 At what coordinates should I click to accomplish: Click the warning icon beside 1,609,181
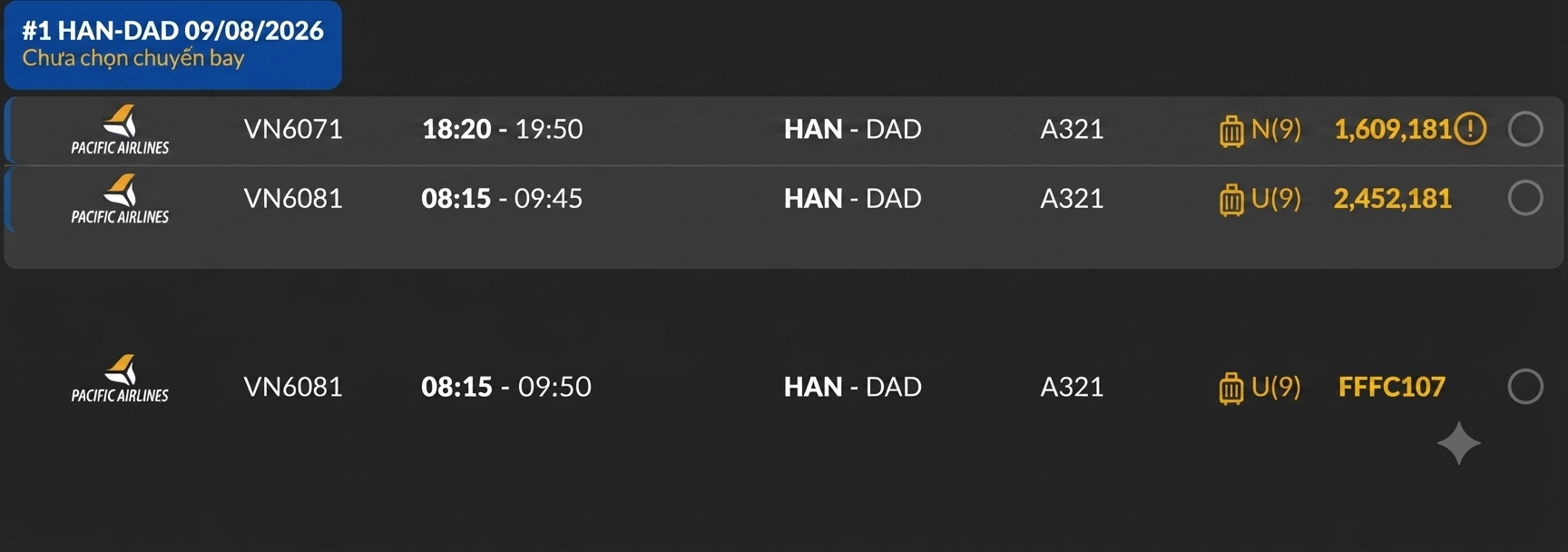pyautogui.click(x=1470, y=129)
